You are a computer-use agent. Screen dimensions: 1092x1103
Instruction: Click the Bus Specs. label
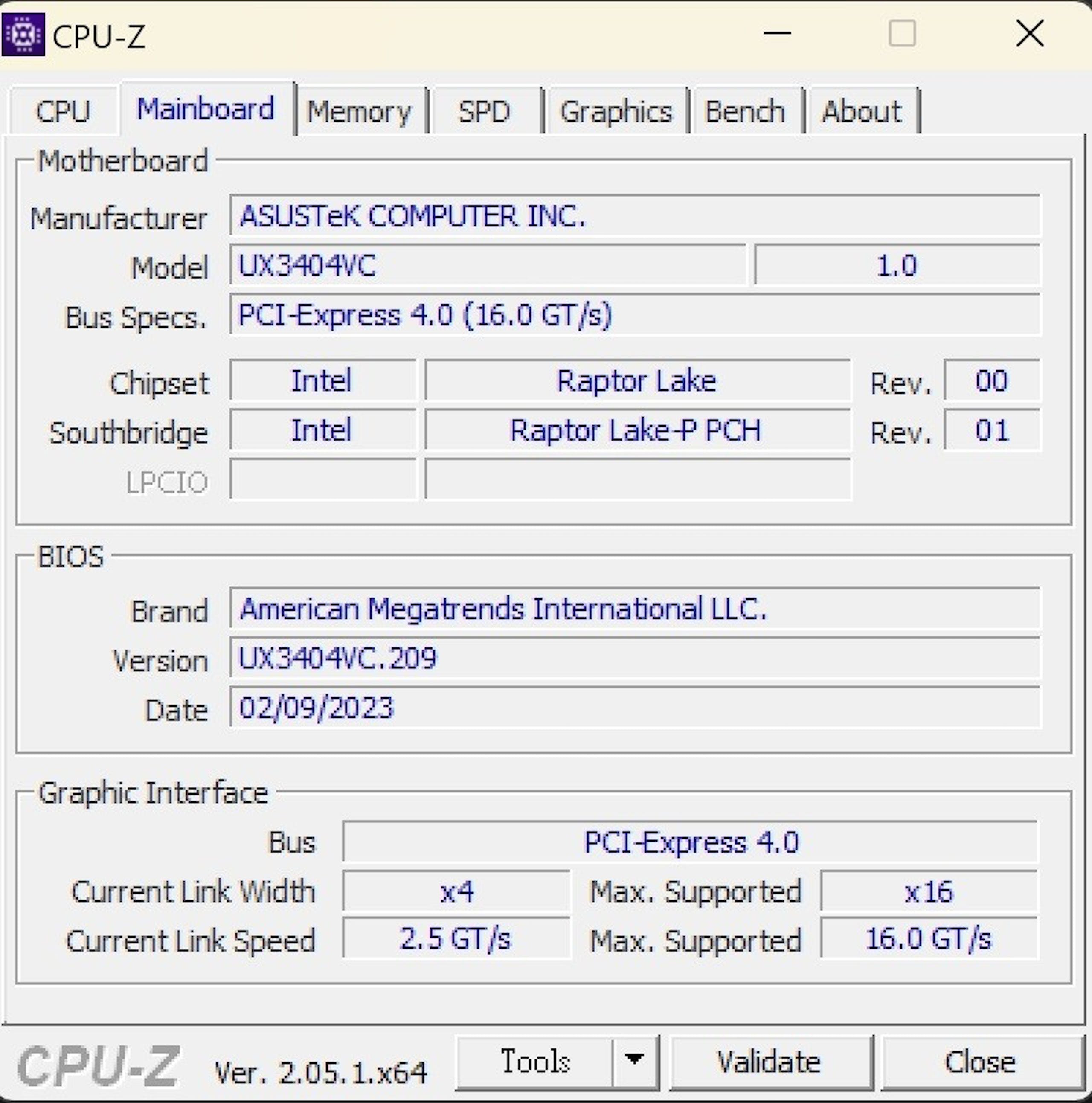click(x=136, y=318)
